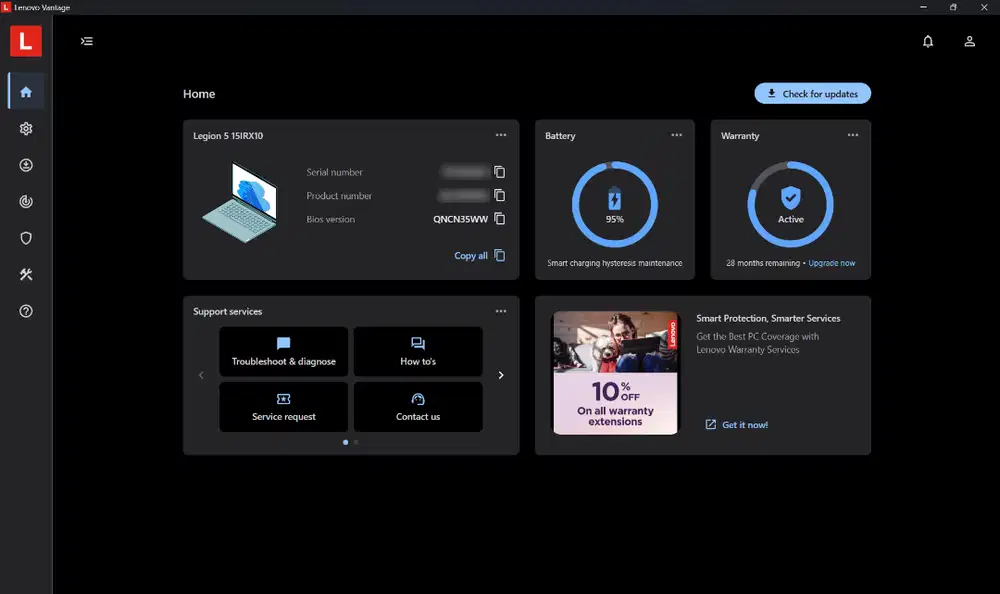Open the hardware tools icon in sidebar
This screenshot has width=1000, height=594.
(26, 274)
